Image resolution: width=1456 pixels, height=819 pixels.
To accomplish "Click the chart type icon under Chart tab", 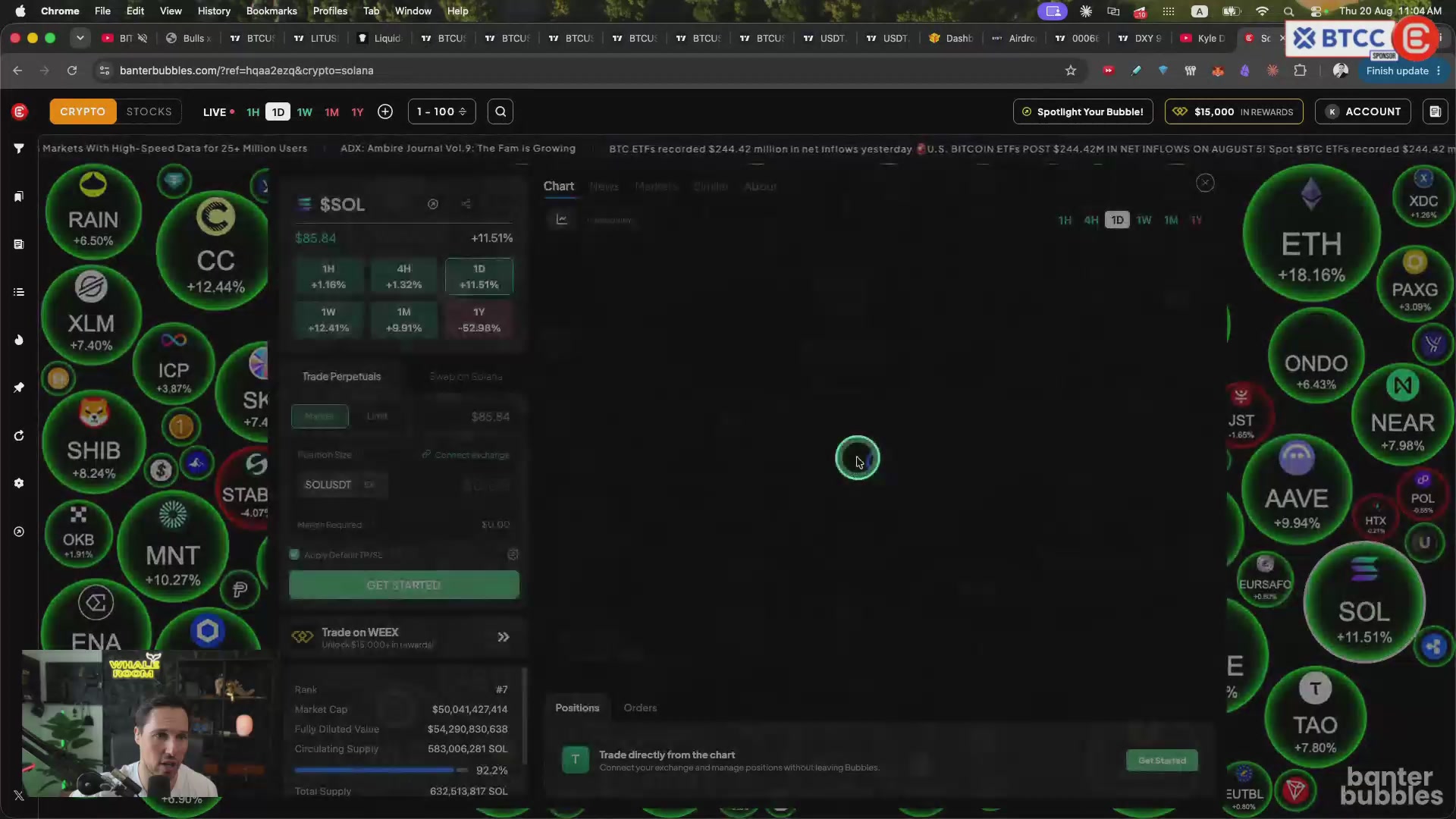I will 562,220.
